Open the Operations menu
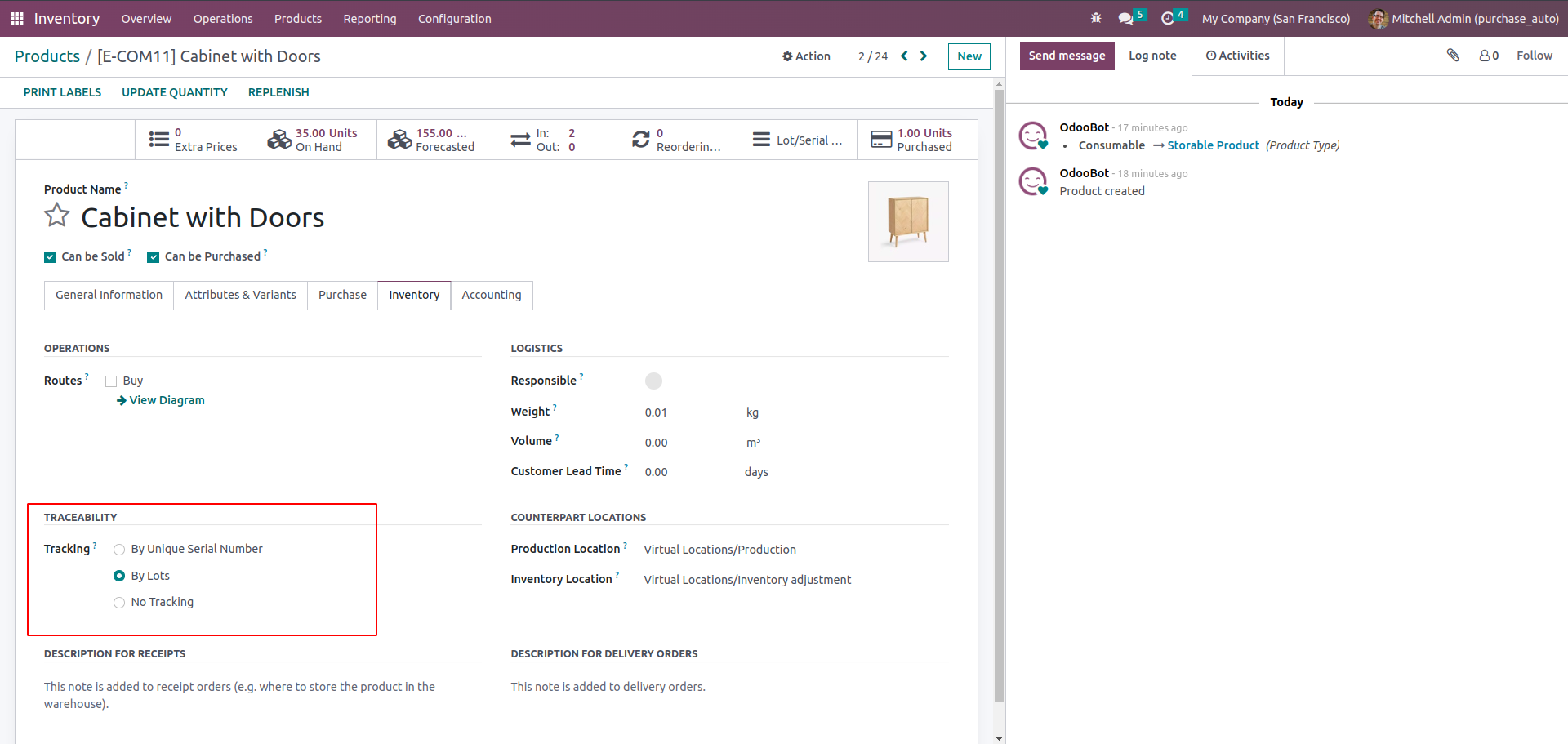Image resolution: width=1568 pixels, height=744 pixels. tap(223, 18)
